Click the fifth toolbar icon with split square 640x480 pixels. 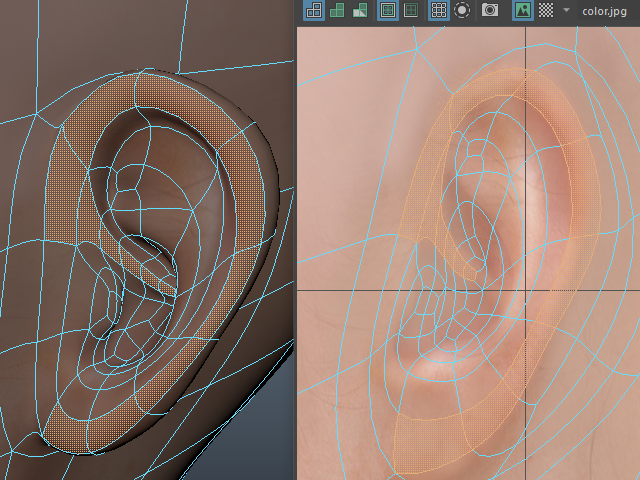[x=411, y=10]
